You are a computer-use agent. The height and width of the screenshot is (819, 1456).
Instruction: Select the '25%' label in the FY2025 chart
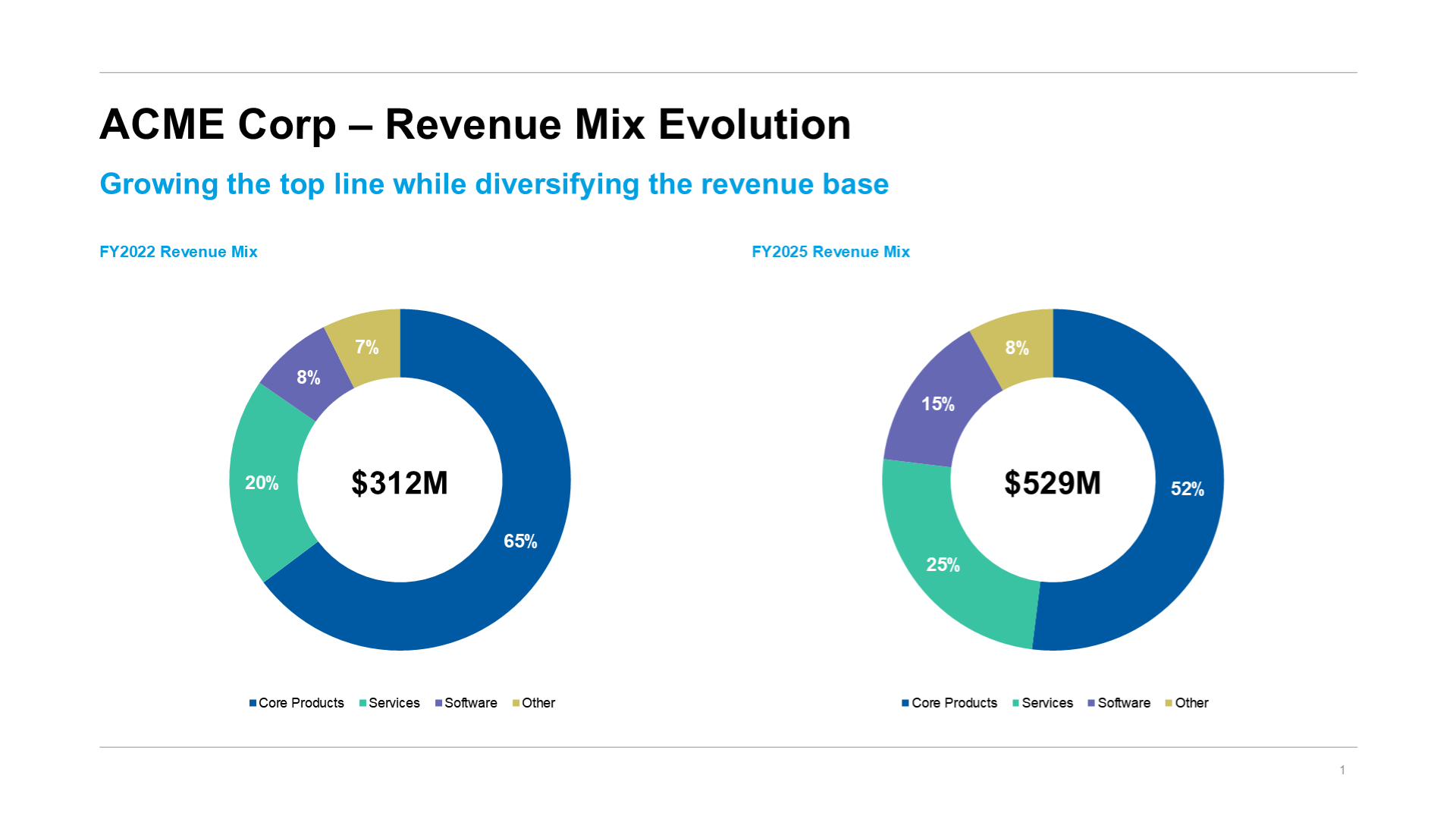[943, 565]
